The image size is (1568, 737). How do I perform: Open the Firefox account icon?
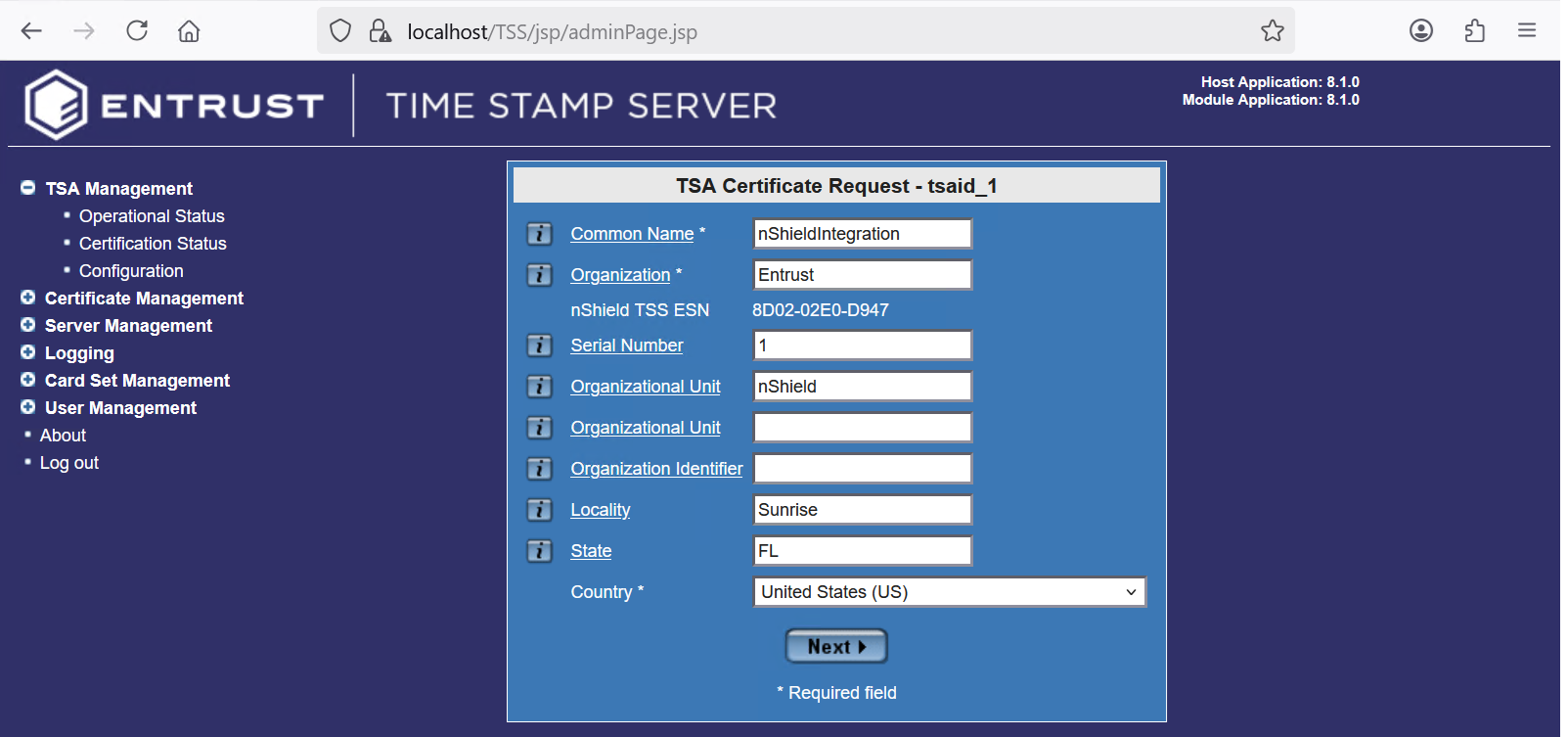tap(1421, 31)
